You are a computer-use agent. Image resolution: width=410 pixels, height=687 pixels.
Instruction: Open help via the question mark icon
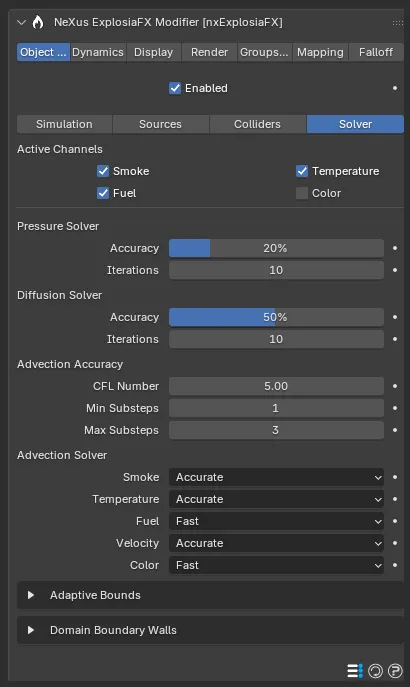coord(395,670)
